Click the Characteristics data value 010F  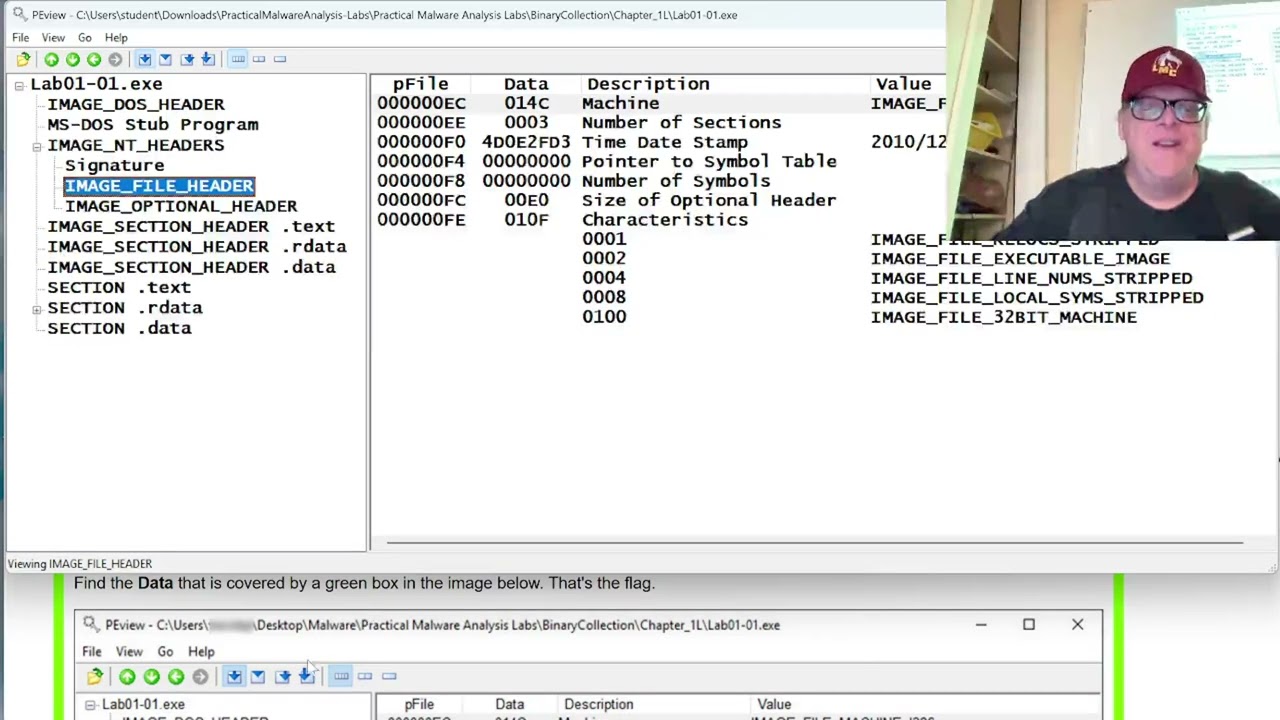526,219
